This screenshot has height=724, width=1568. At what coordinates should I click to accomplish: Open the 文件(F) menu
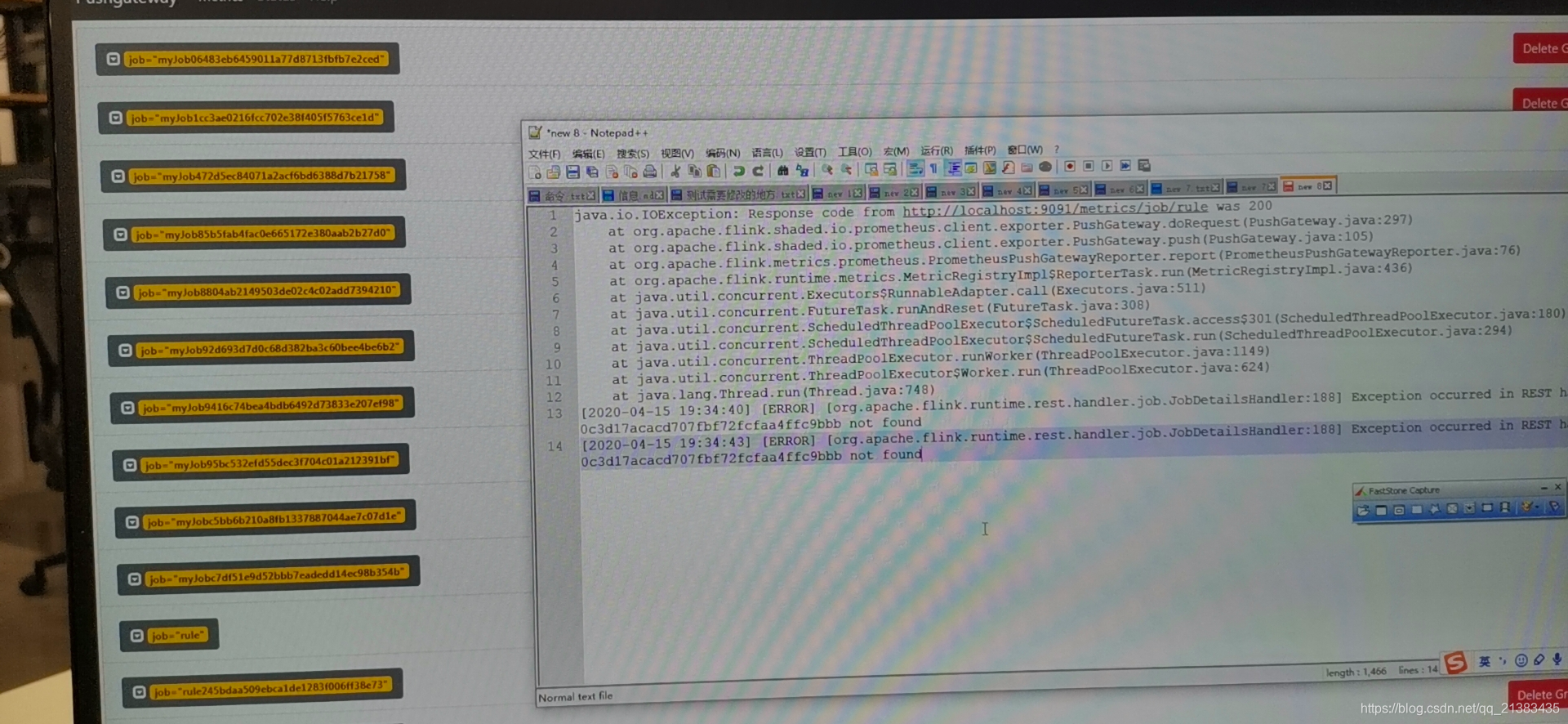[544, 154]
